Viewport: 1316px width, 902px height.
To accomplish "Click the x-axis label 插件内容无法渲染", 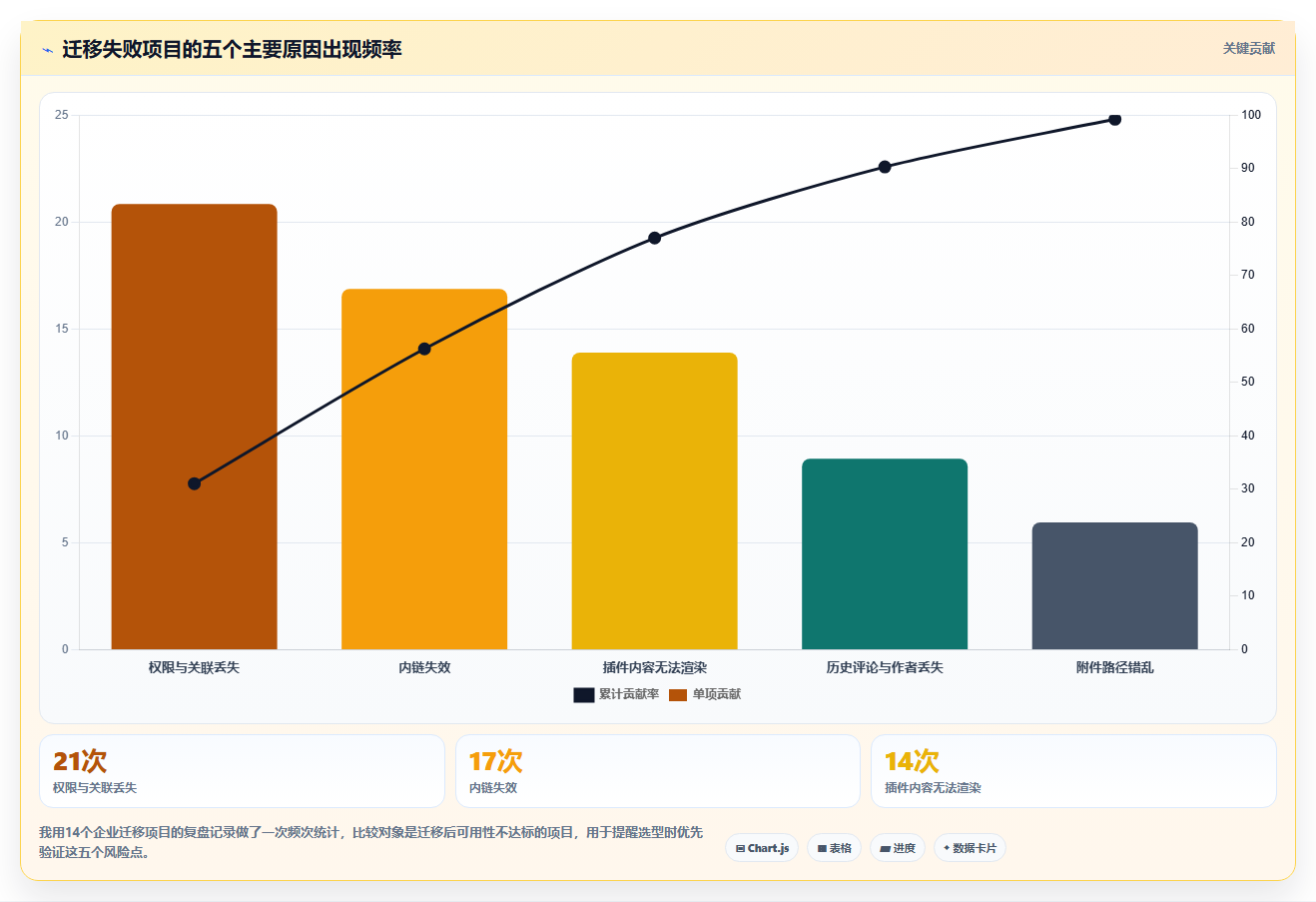I will pos(655,667).
